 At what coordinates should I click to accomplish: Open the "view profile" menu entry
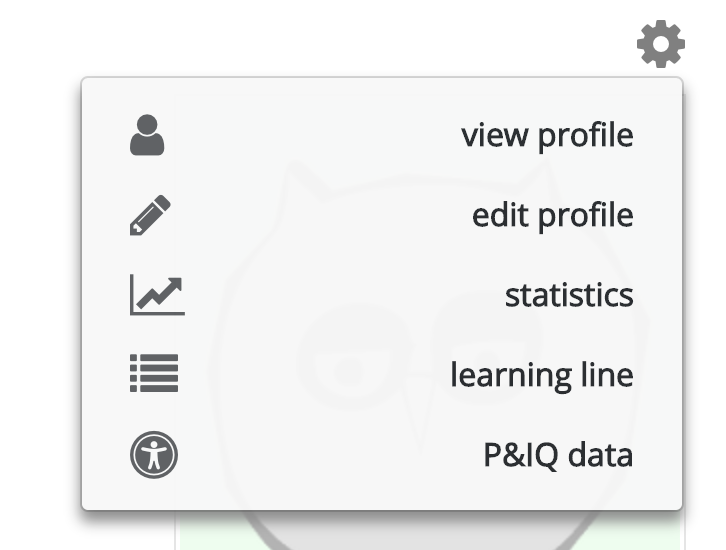(x=382, y=135)
